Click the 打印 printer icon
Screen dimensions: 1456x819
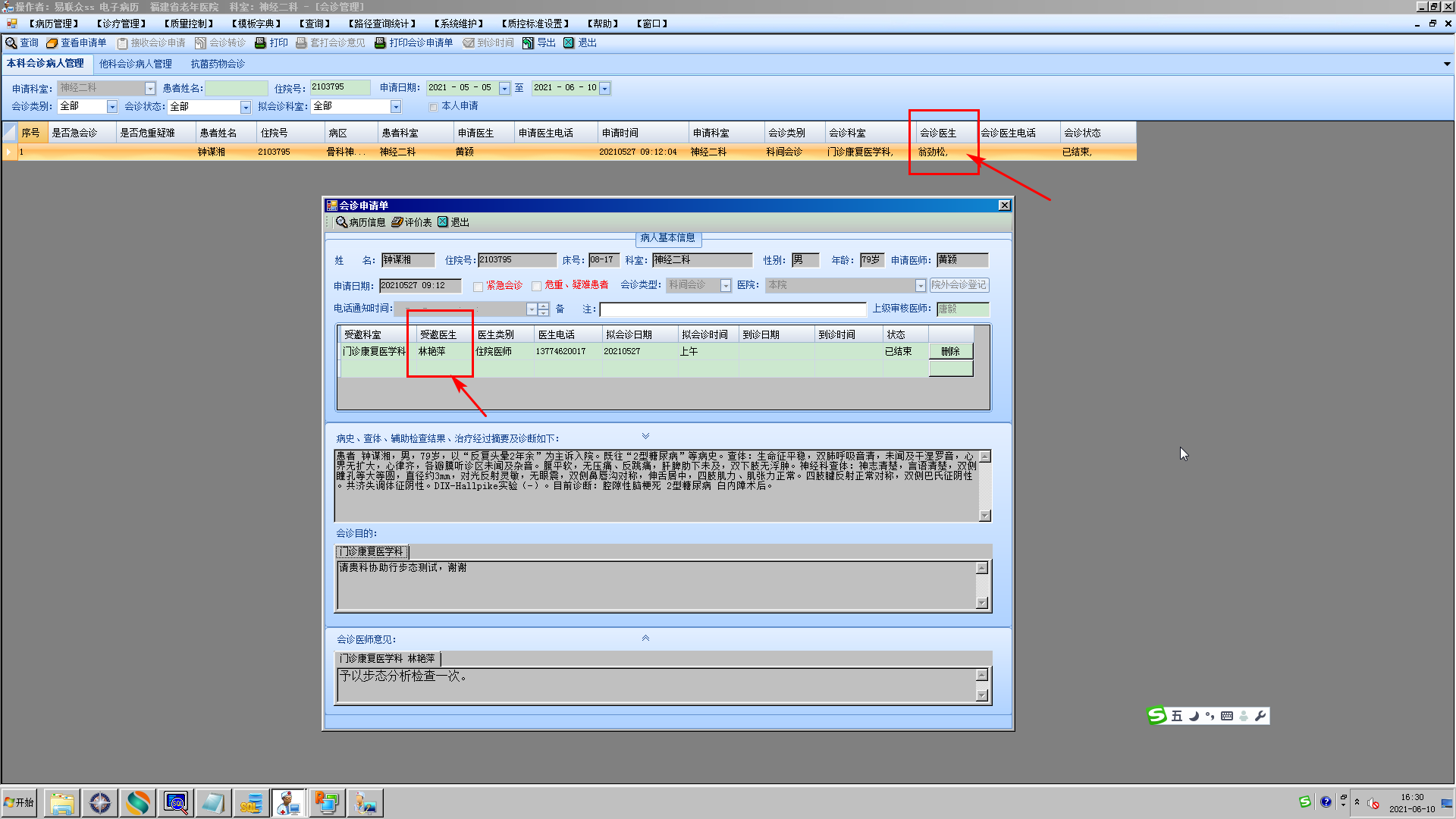click(261, 43)
